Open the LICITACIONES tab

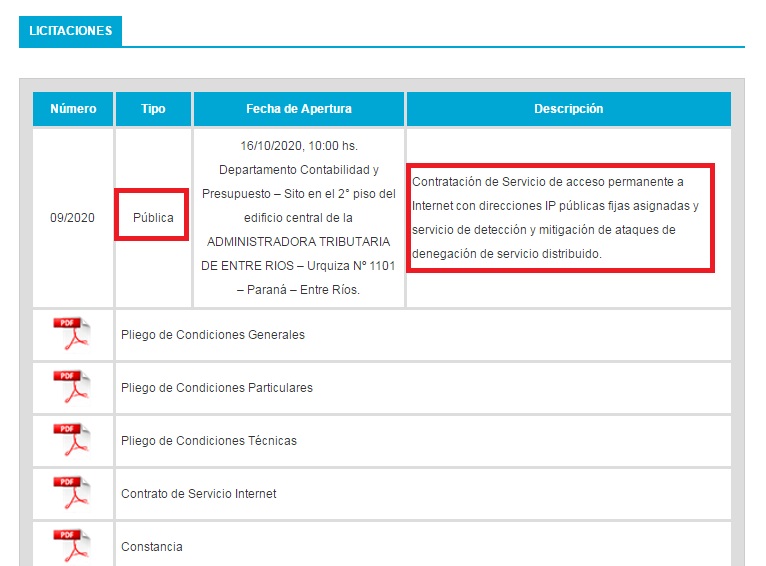[70, 31]
